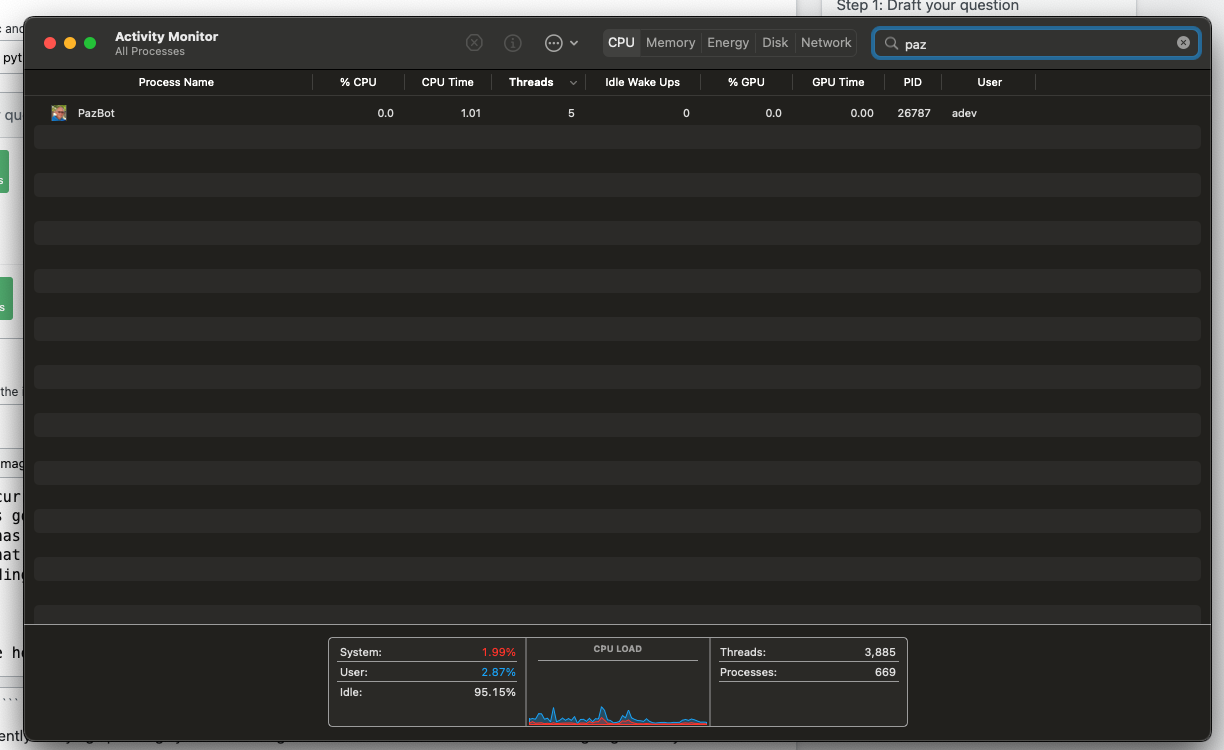Click the search field containing paz
Screen dimensions: 1224x750
(1036, 43)
